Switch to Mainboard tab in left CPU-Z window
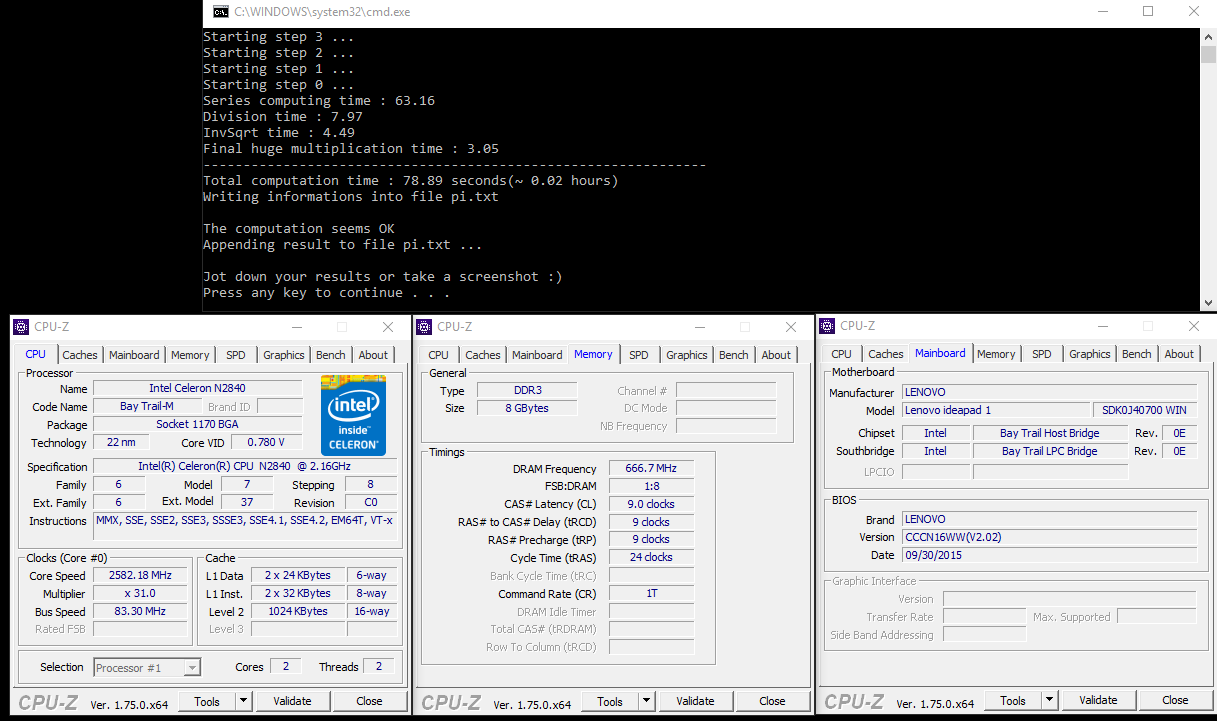 pos(134,355)
